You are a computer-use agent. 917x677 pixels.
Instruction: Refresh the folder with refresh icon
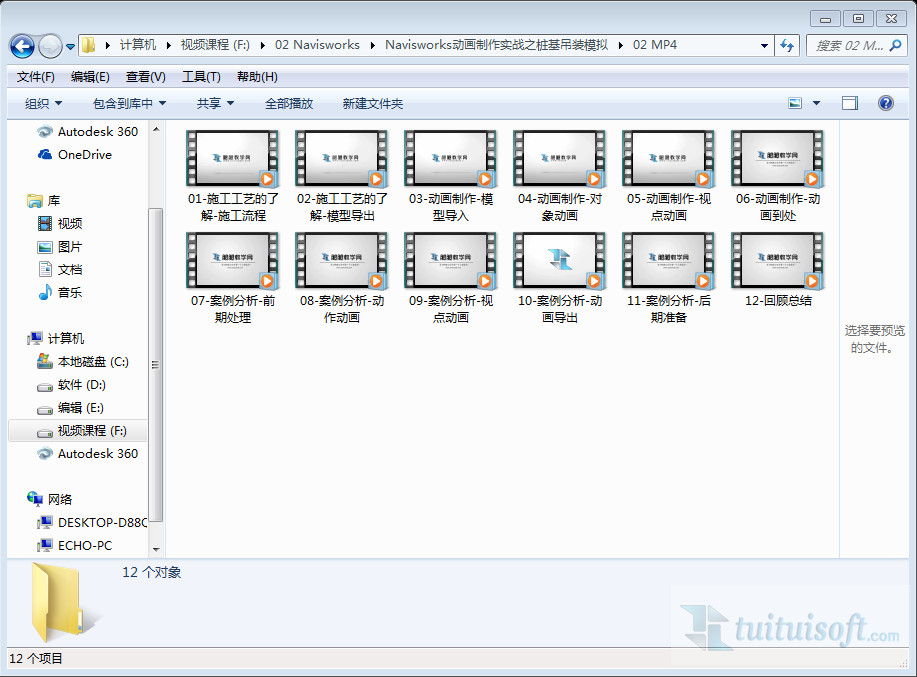(787, 46)
